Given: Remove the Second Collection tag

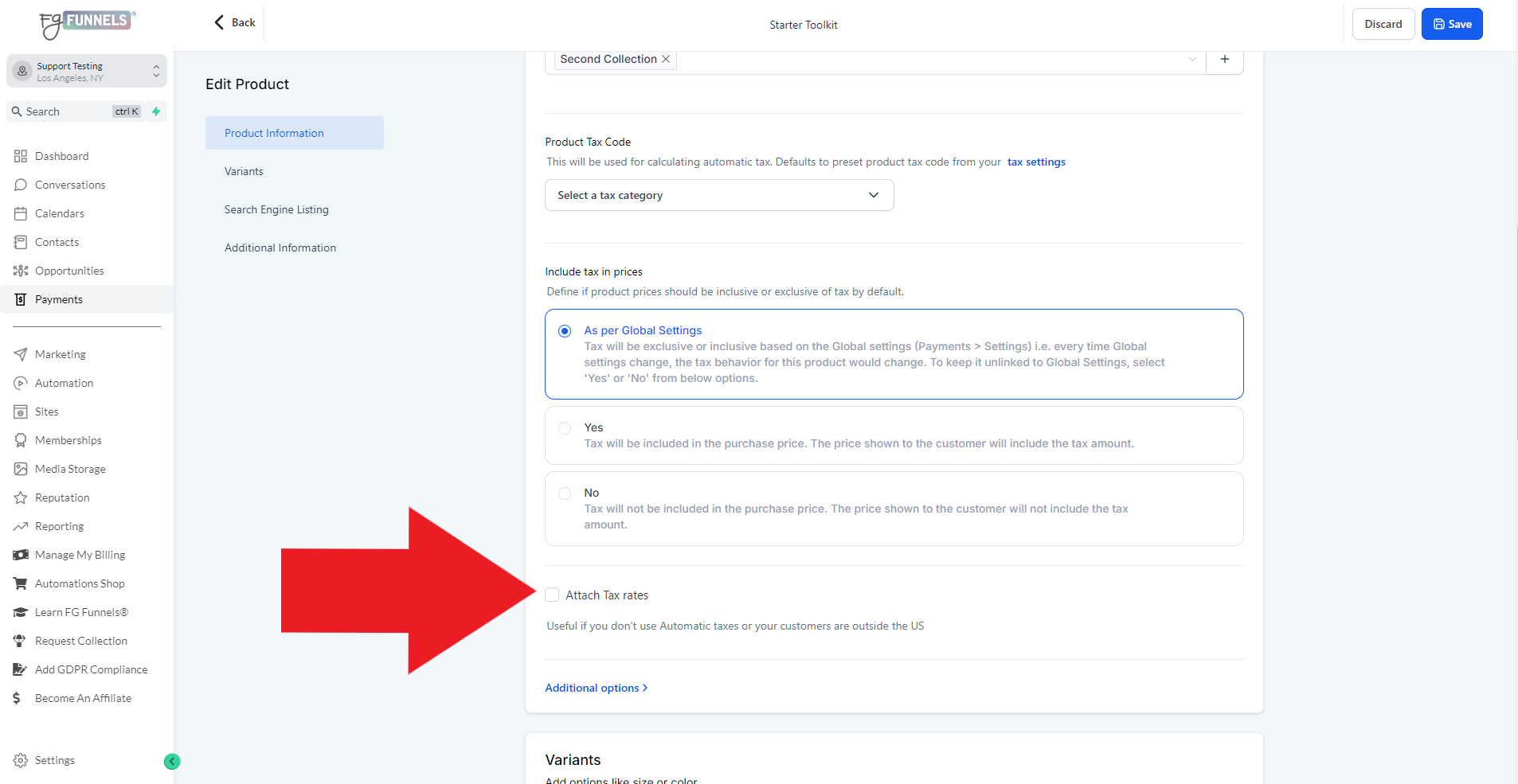Looking at the screenshot, I should point(666,59).
